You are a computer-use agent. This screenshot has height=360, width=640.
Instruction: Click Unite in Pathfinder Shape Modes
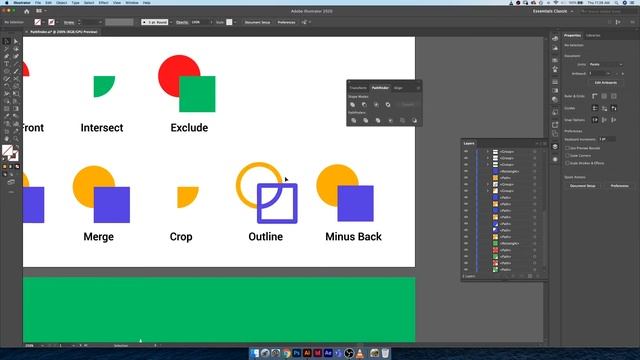click(x=353, y=104)
